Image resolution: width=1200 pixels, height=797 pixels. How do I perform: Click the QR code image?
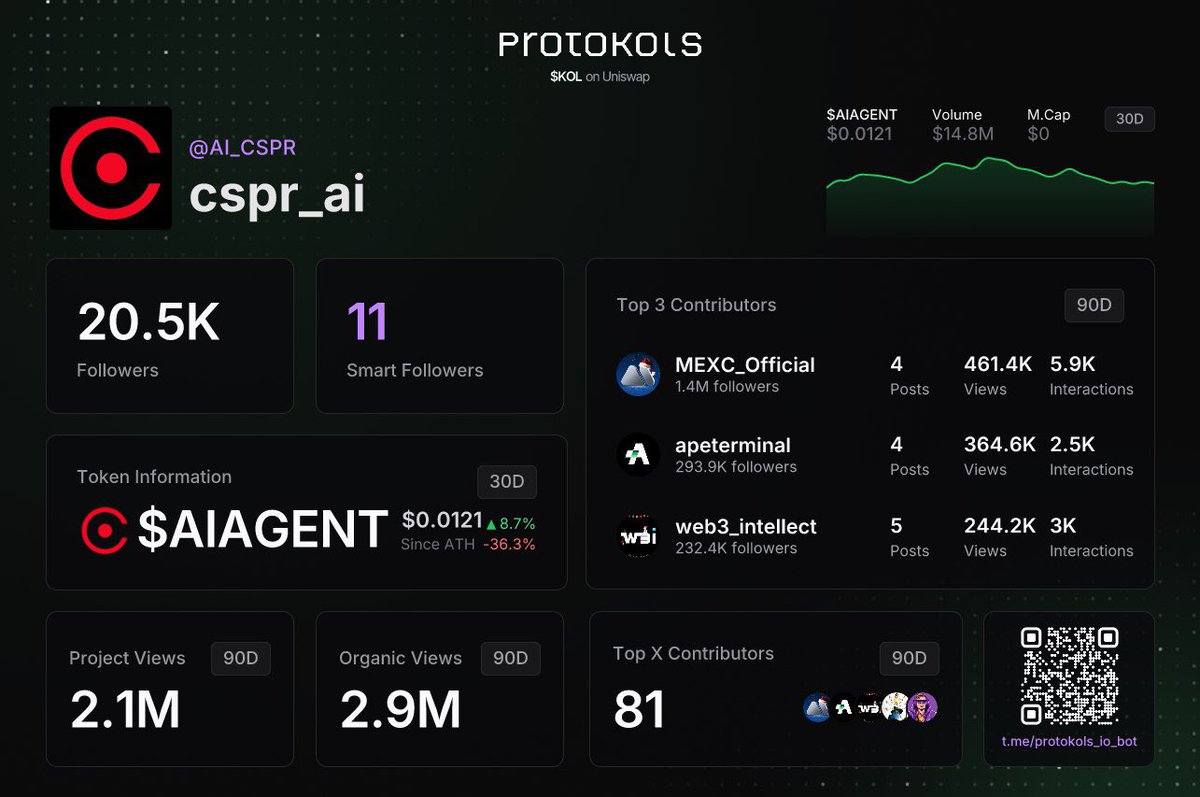[x=1069, y=676]
